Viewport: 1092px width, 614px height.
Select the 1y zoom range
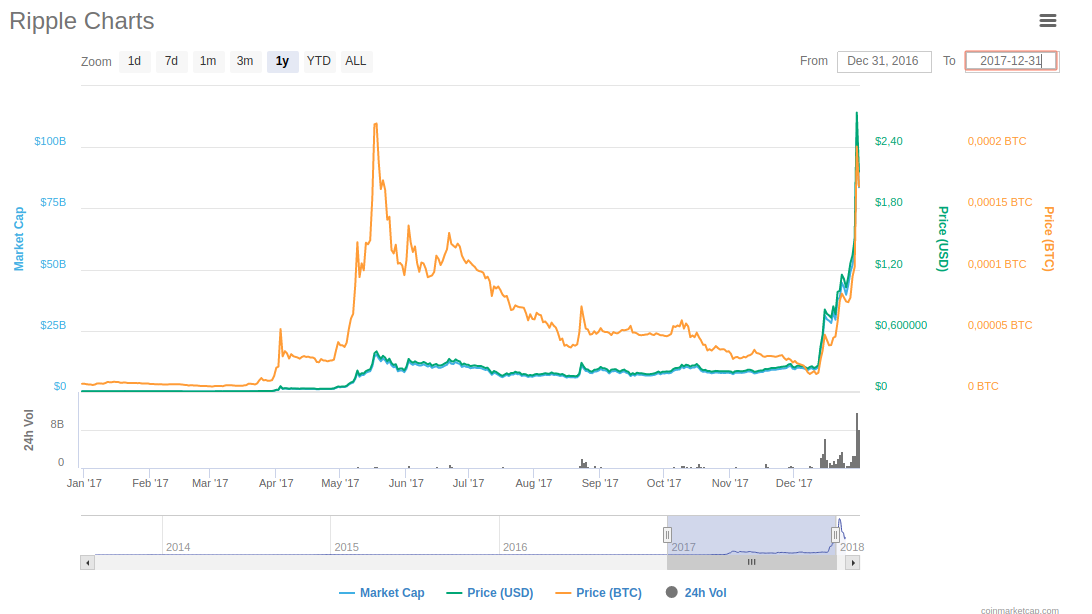pyautogui.click(x=282, y=61)
